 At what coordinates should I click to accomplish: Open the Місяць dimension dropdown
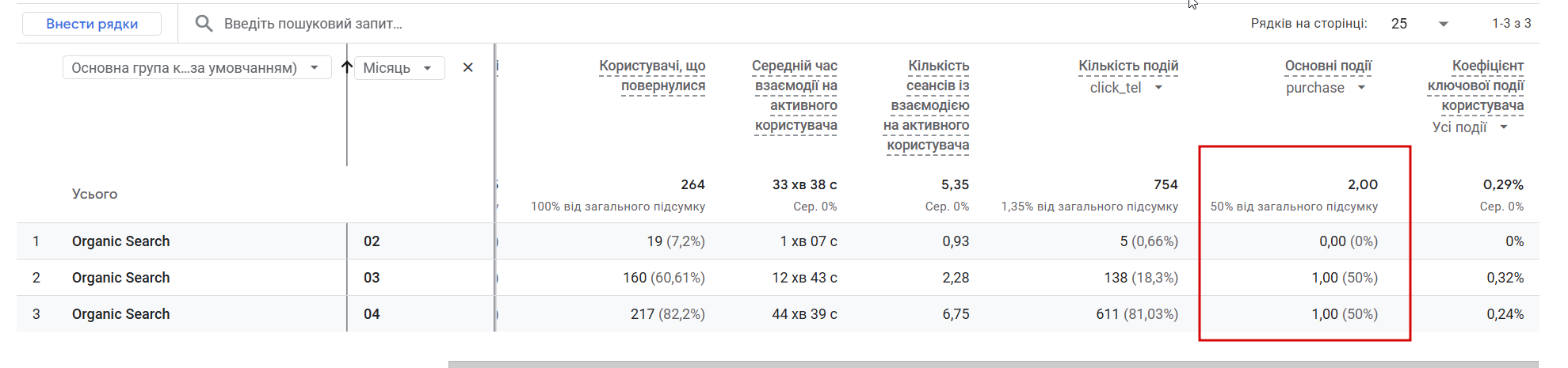399,68
